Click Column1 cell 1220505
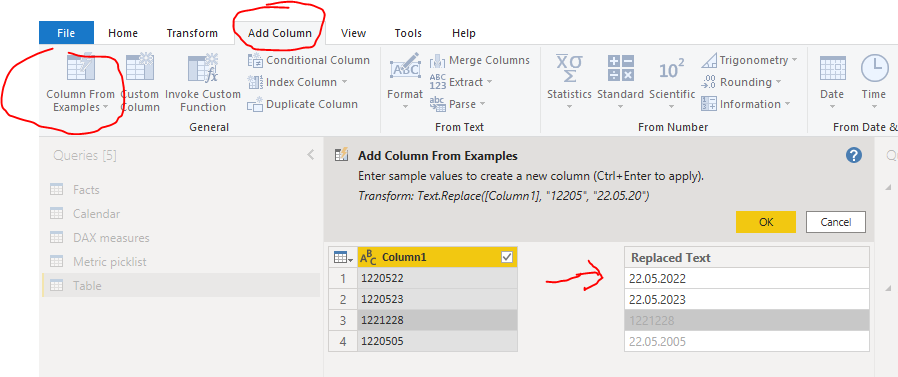The image size is (898, 377). (x=437, y=341)
